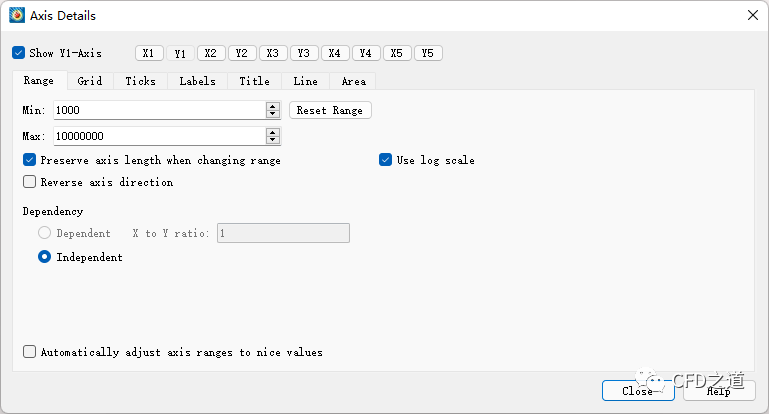Select the Independent radio button

(44, 257)
